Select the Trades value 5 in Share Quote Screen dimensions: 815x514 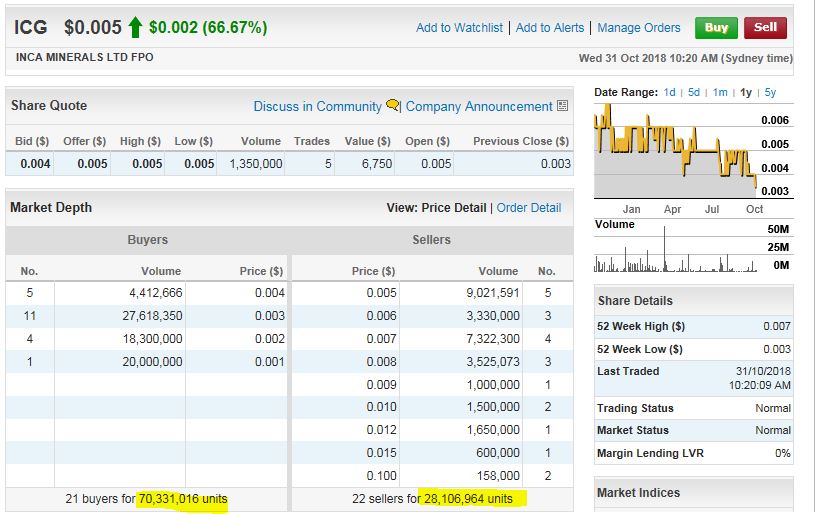click(x=328, y=164)
